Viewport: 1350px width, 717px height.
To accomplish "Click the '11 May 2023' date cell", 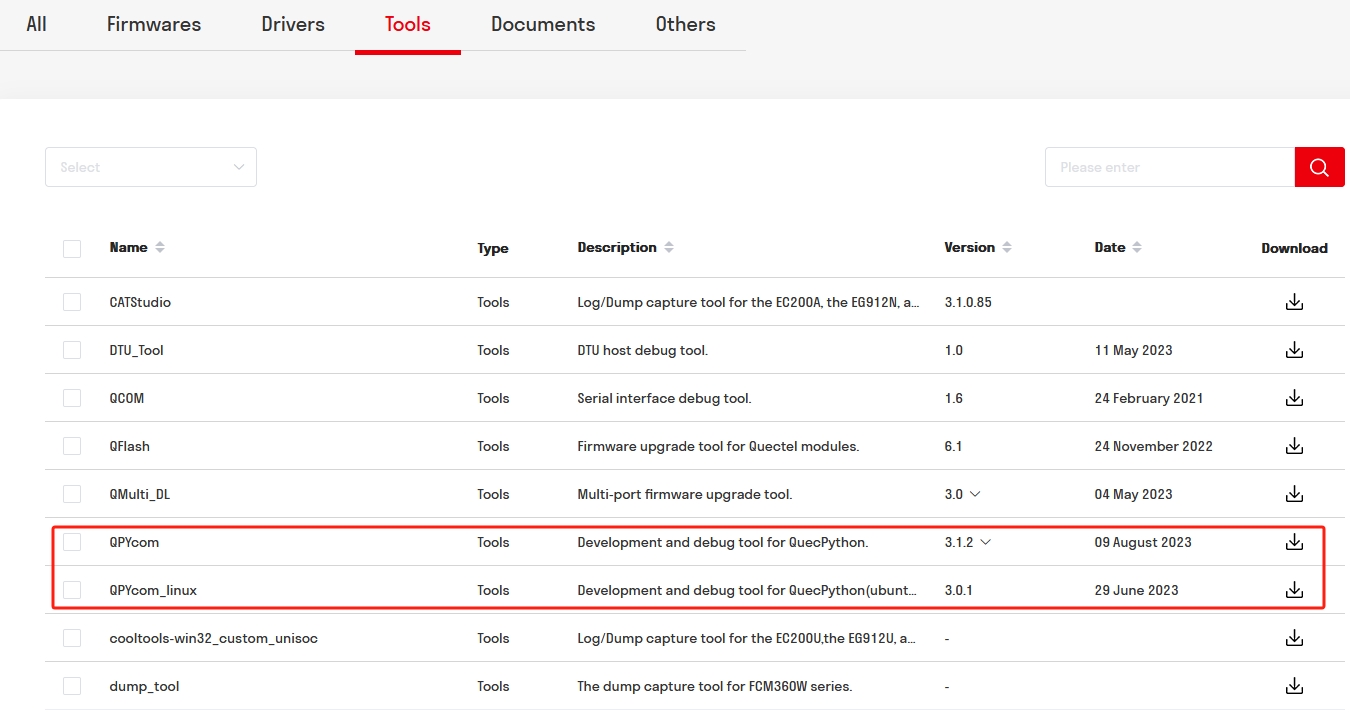I will pos(1134,350).
